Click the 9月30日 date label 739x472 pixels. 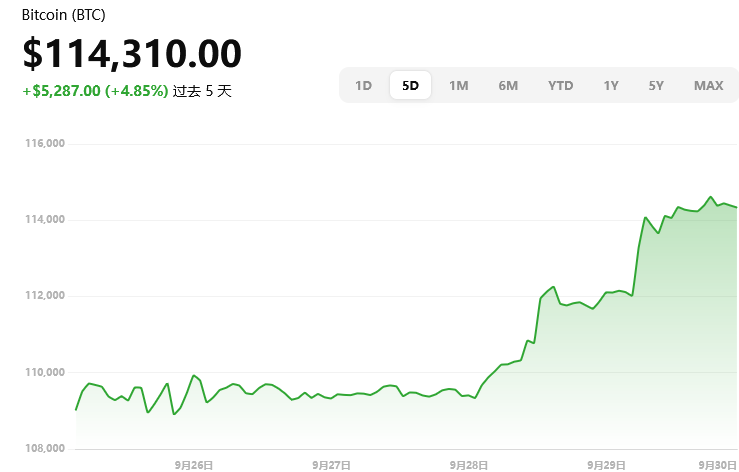tap(718, 465)
